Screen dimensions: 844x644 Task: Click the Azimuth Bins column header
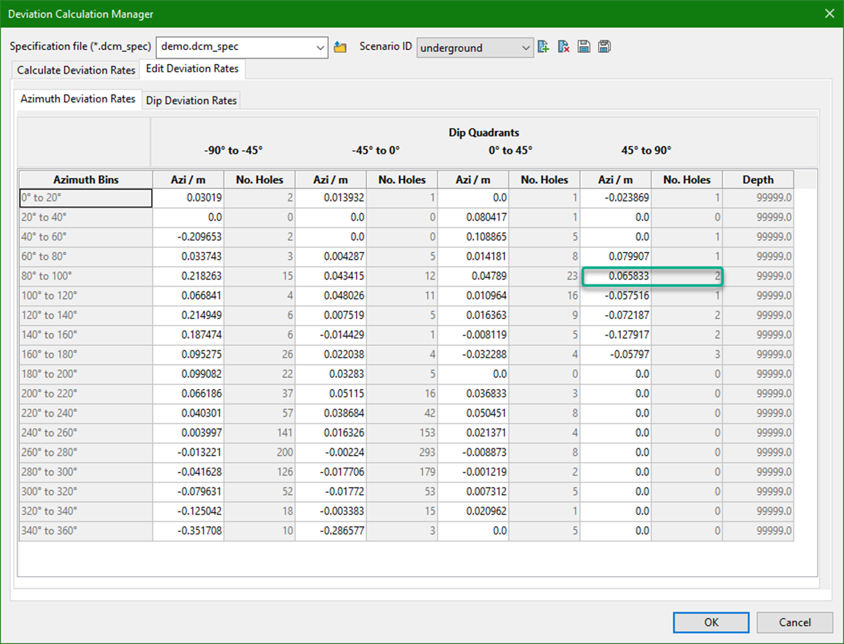point(85,180)
